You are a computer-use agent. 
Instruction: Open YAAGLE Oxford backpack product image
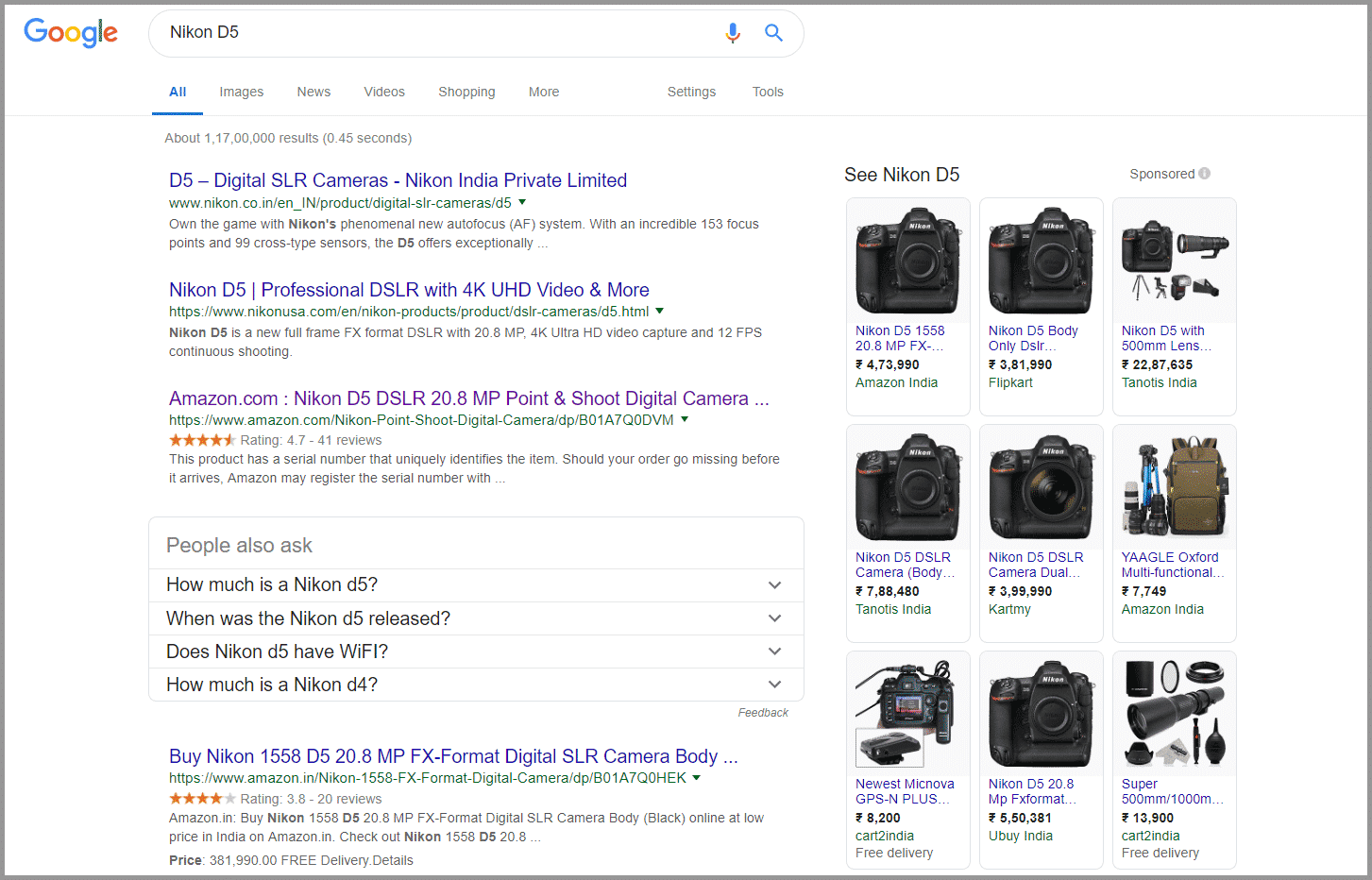(x=1175, y=488)
